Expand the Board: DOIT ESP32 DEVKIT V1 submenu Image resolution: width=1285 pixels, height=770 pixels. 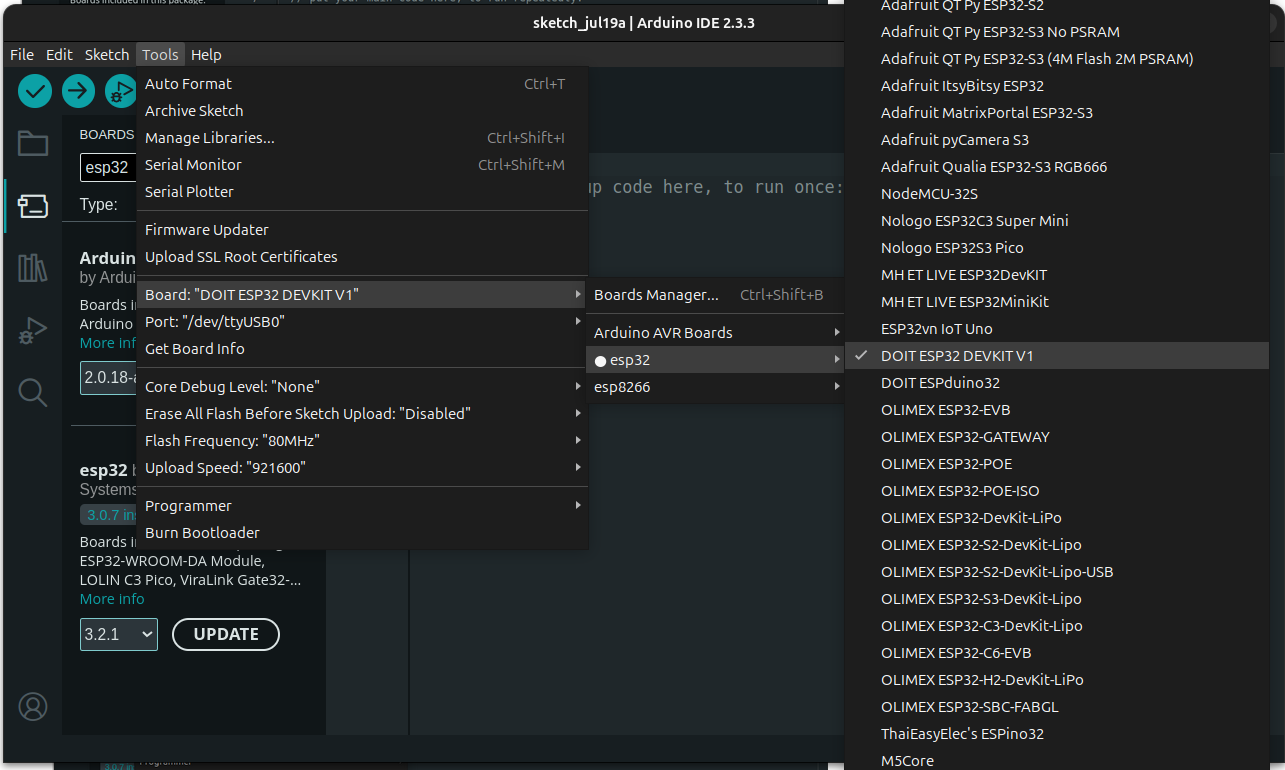click(x=362, y=295)
